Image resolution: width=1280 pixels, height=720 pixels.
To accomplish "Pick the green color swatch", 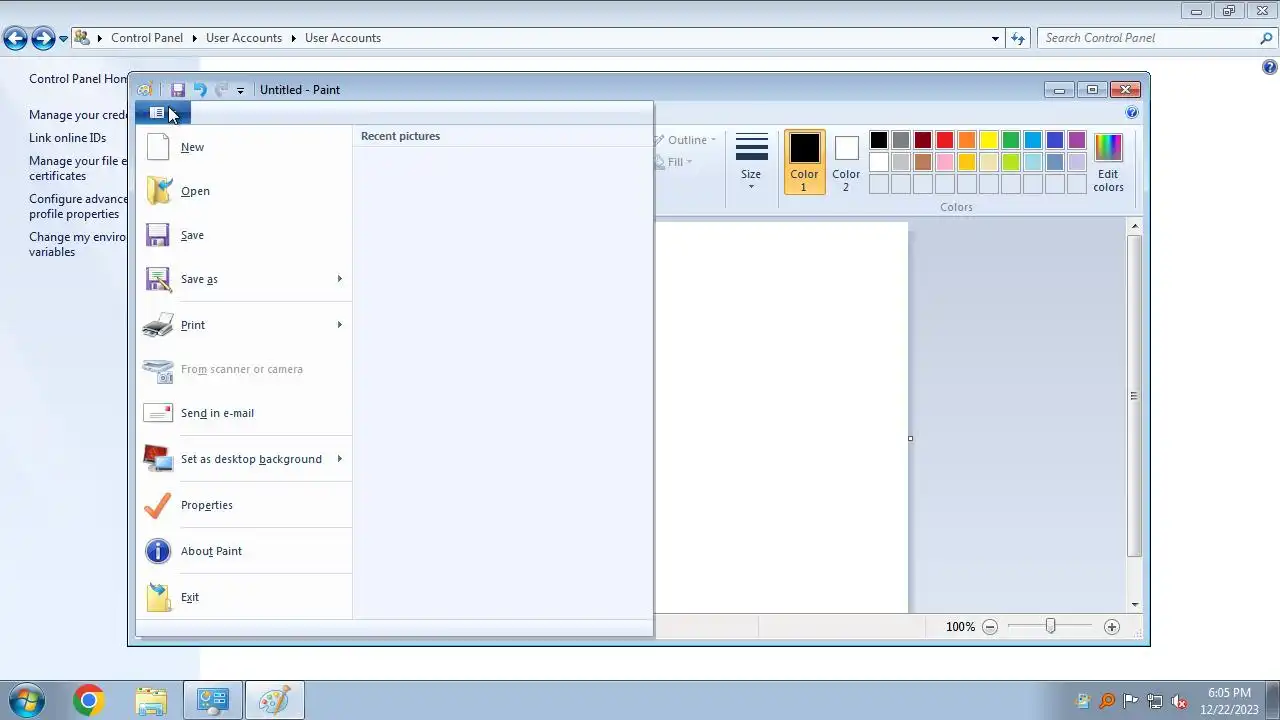I will click(x=1011, y=140).
